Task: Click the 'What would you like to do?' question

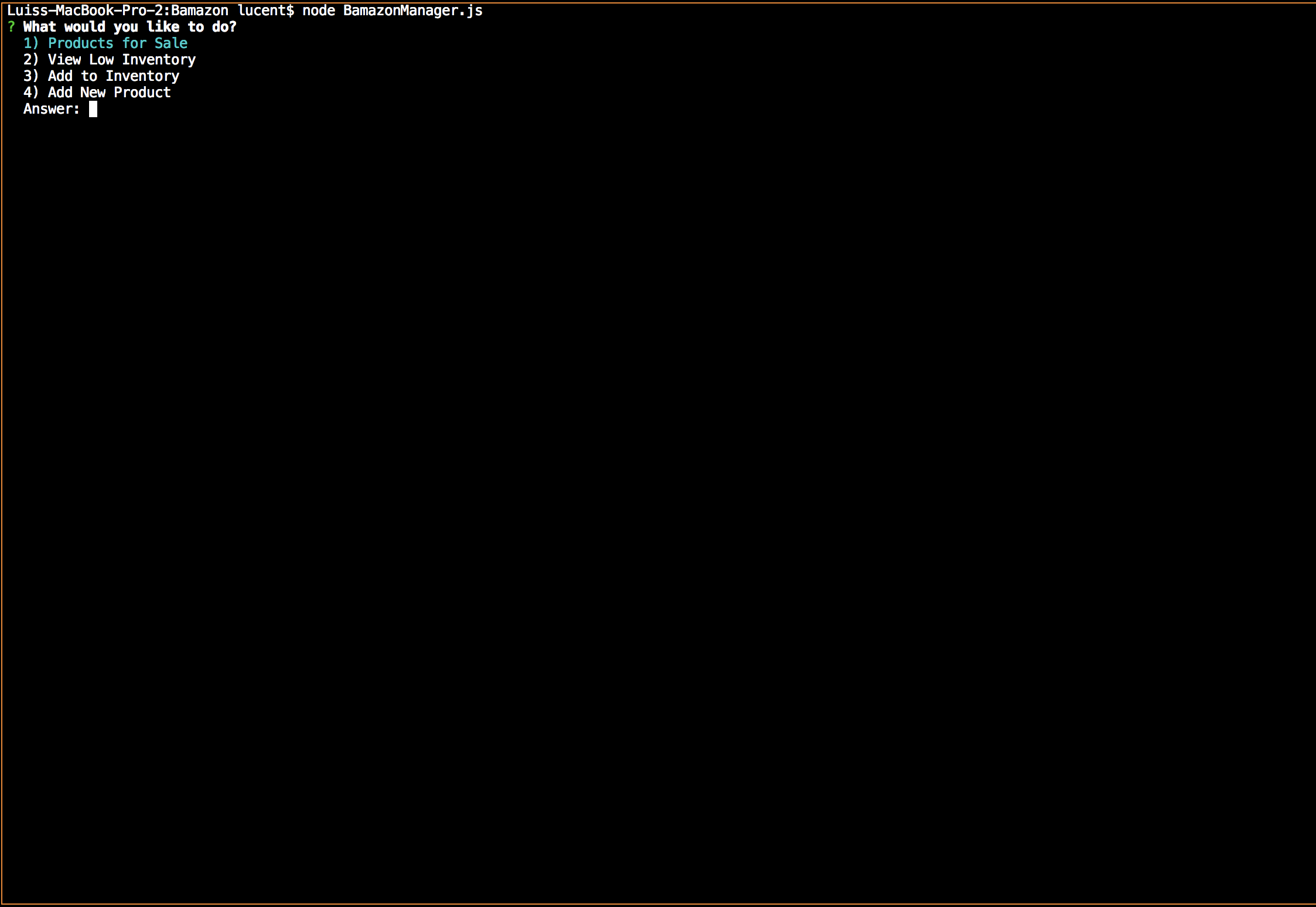Action: click(129, 27)
